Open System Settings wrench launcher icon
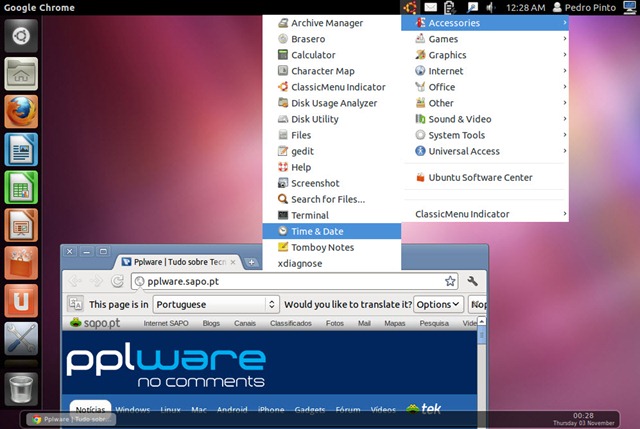Screen dimensions: 640x429 pos(21,339)
